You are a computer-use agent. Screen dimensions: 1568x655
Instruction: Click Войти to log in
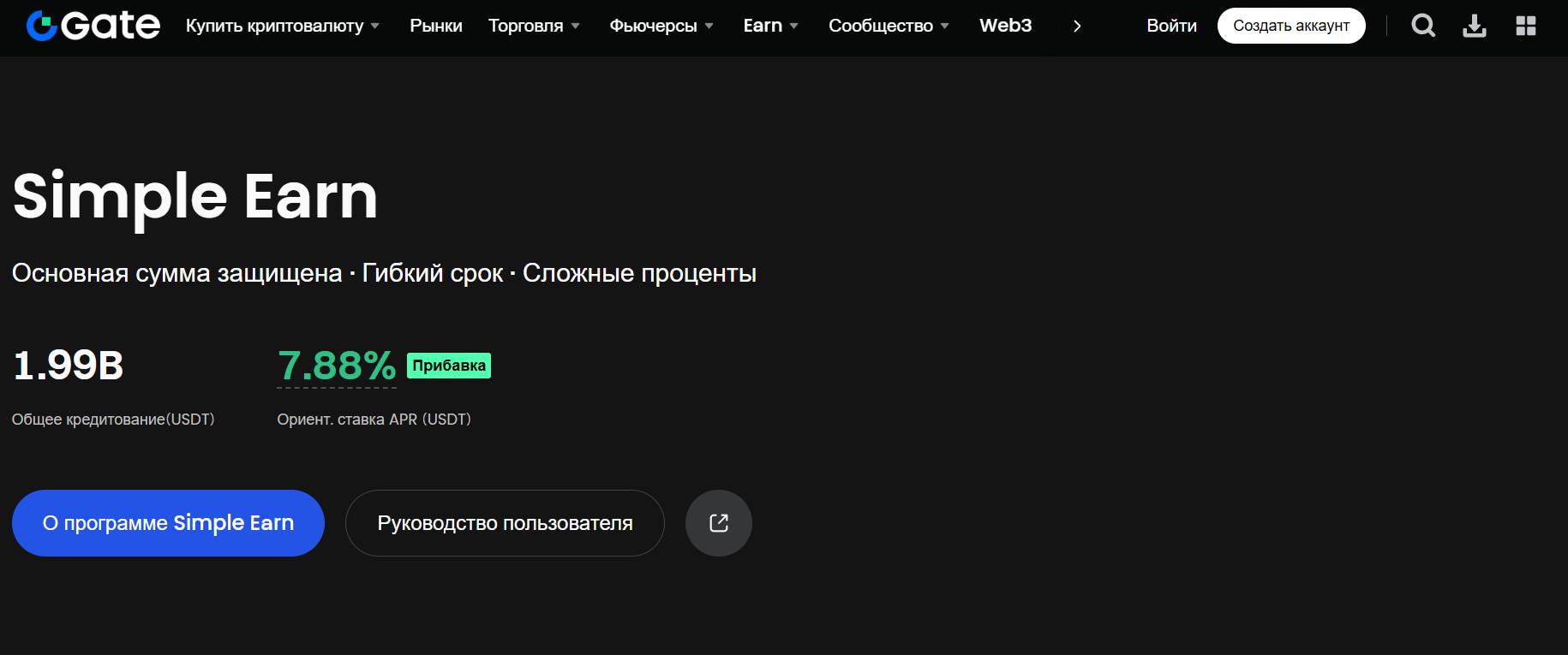(x=1171, y=26)
